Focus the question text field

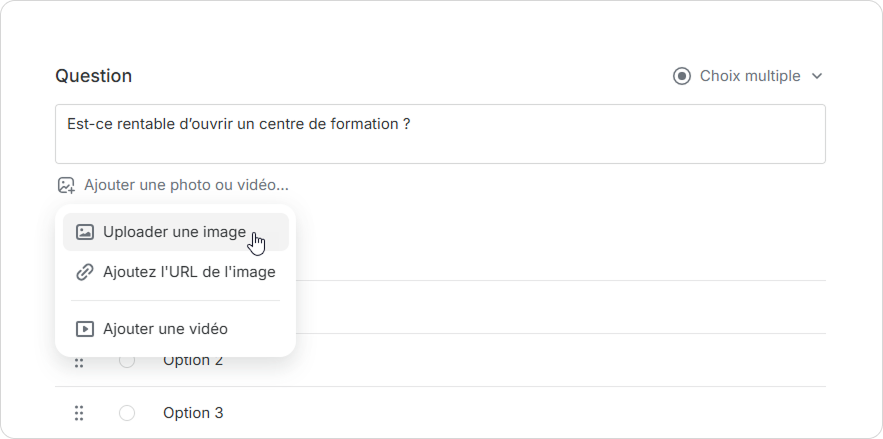tap(440, 134)
